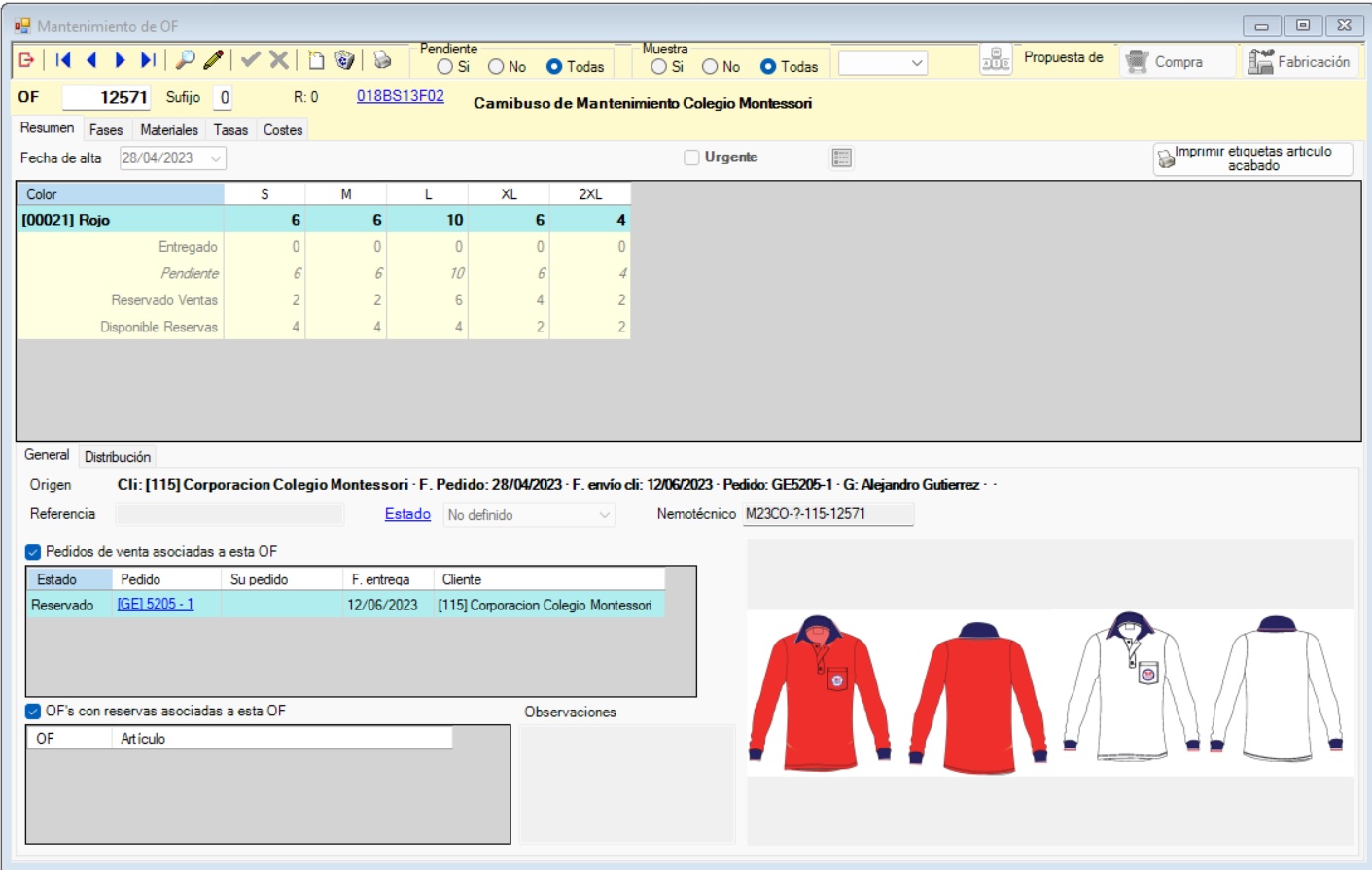Image resolution: width=1372 pixels, height=870 pixels.
Task: Jump to the last record
Action: (x=148, y=60)
